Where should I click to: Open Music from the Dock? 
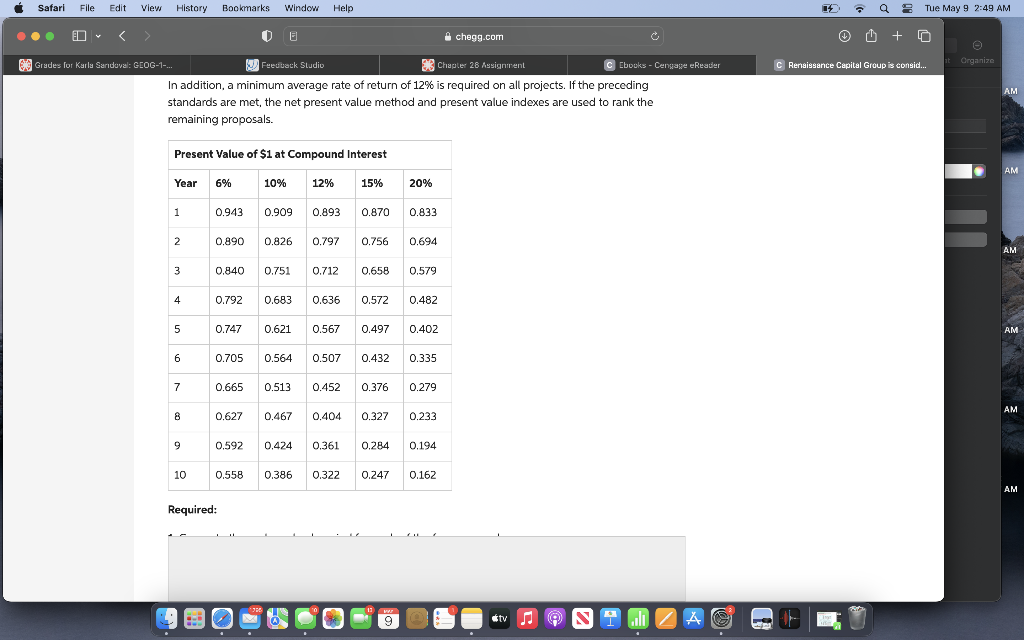pos(528,618)
